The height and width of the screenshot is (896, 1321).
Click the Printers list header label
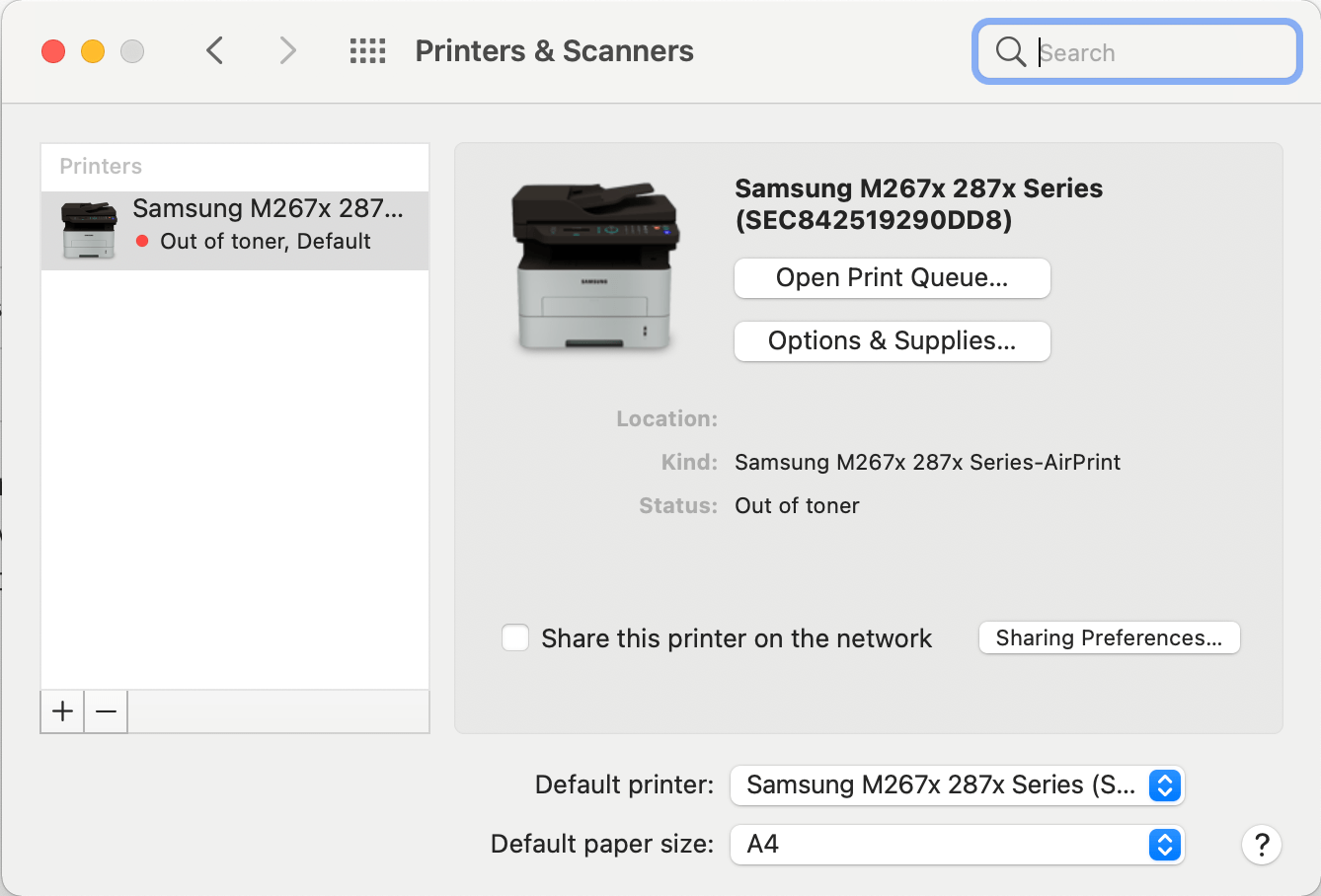click(x=100, y=166)
